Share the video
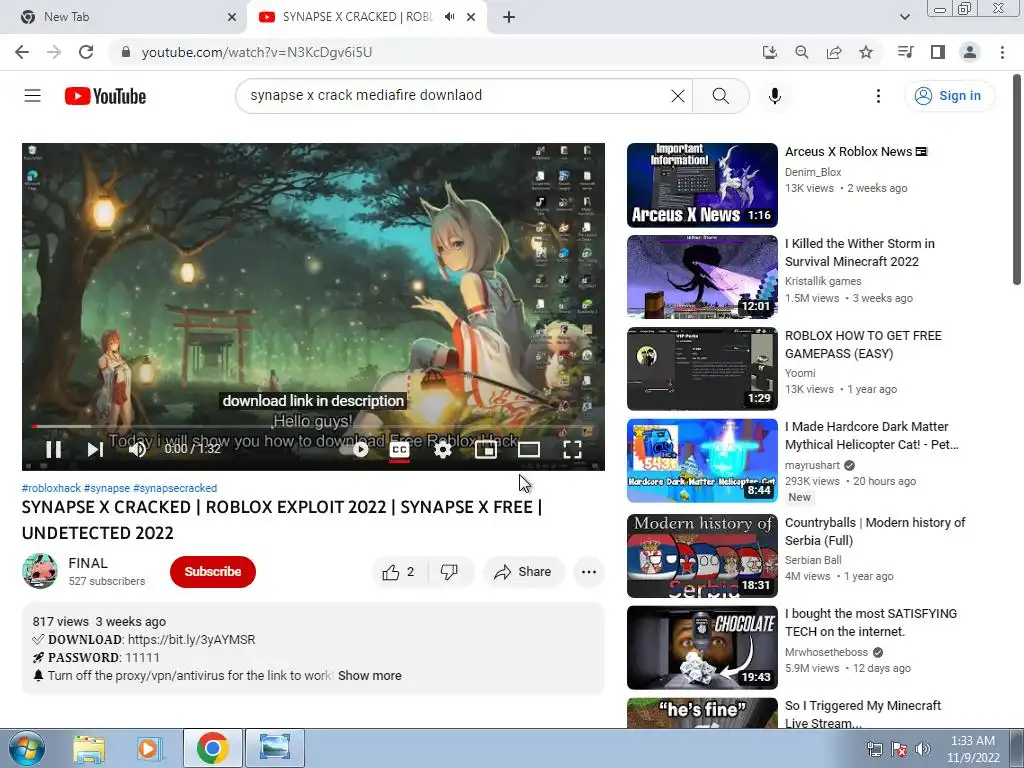Viewport: 1024px width, 768px height. [524, 572]
